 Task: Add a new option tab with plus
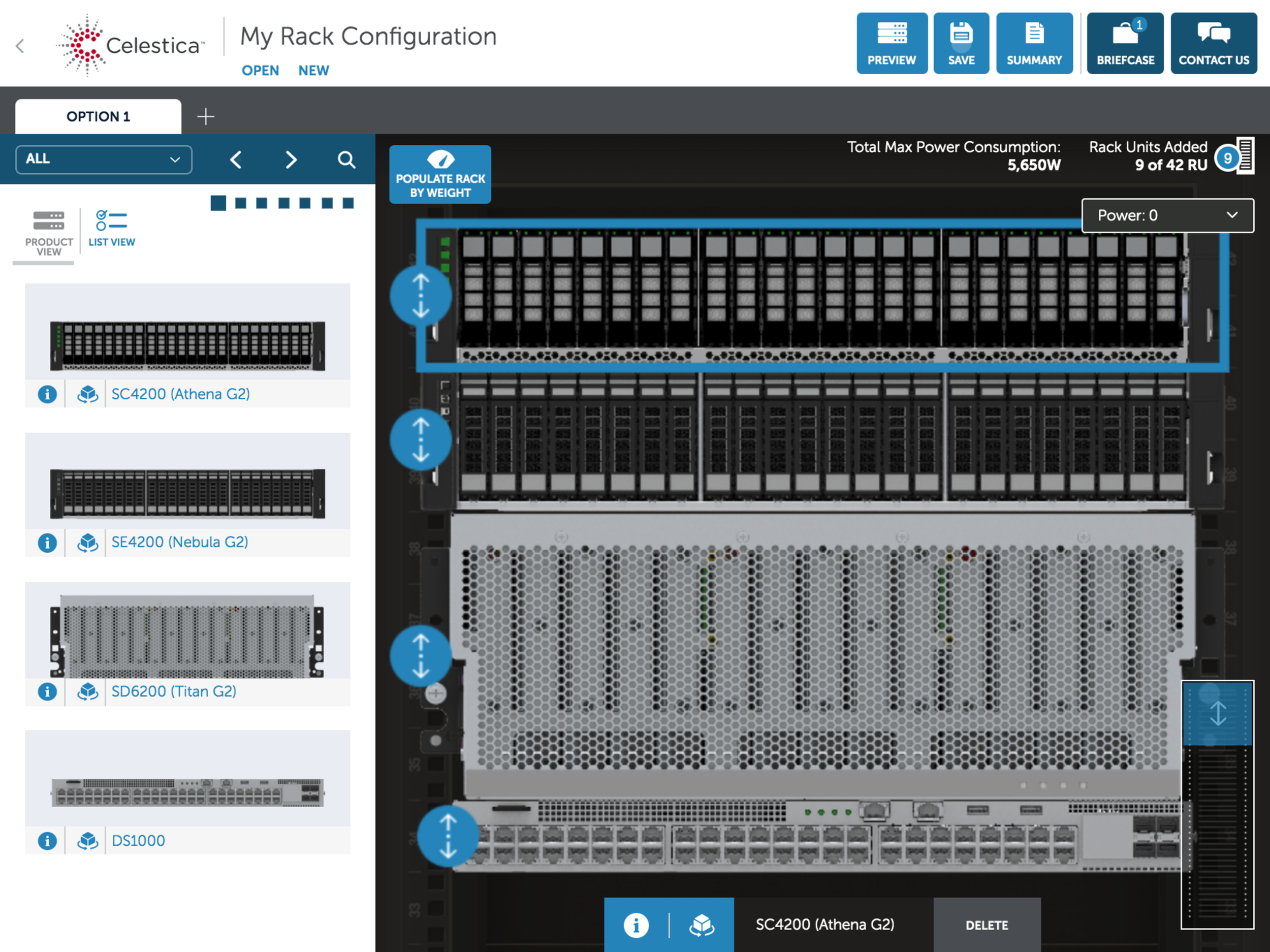pos(206,116)
